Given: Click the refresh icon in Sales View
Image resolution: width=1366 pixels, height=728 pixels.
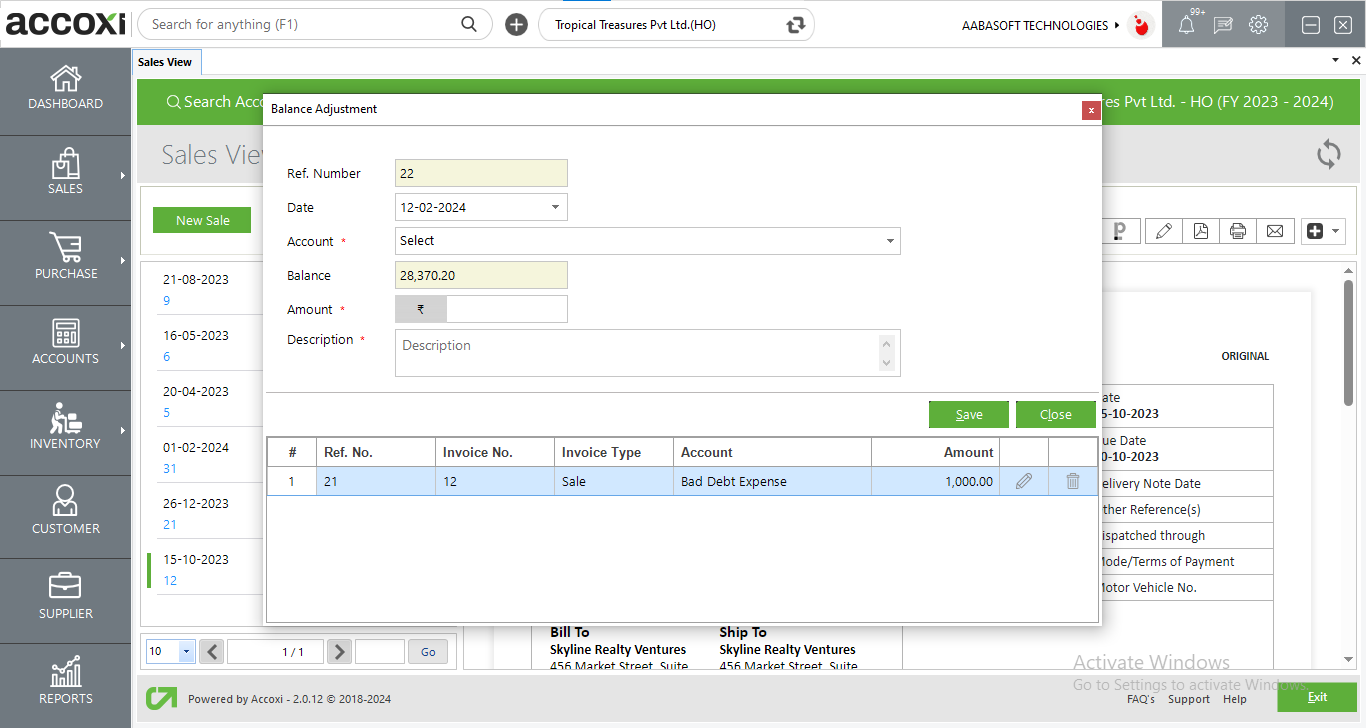Looking at the screenshot, I should coord(1328,154).
